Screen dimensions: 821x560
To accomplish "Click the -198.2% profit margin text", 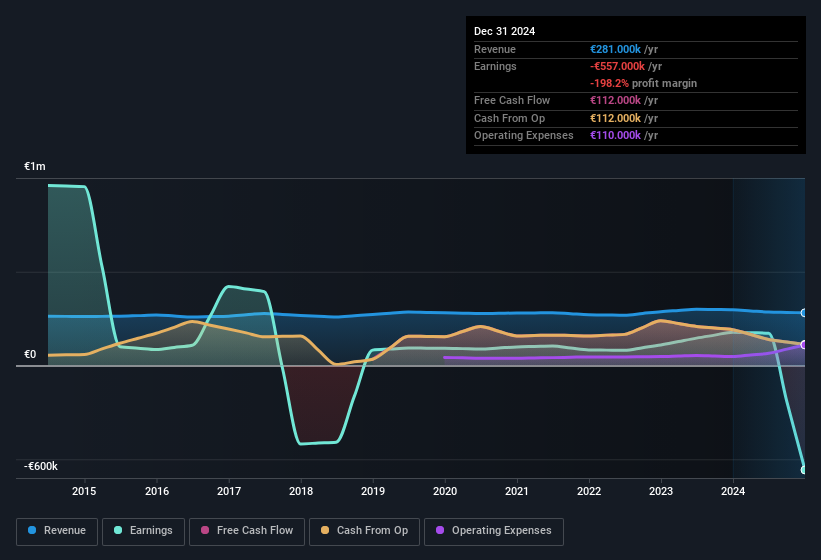I will click(x=644, y=84).
